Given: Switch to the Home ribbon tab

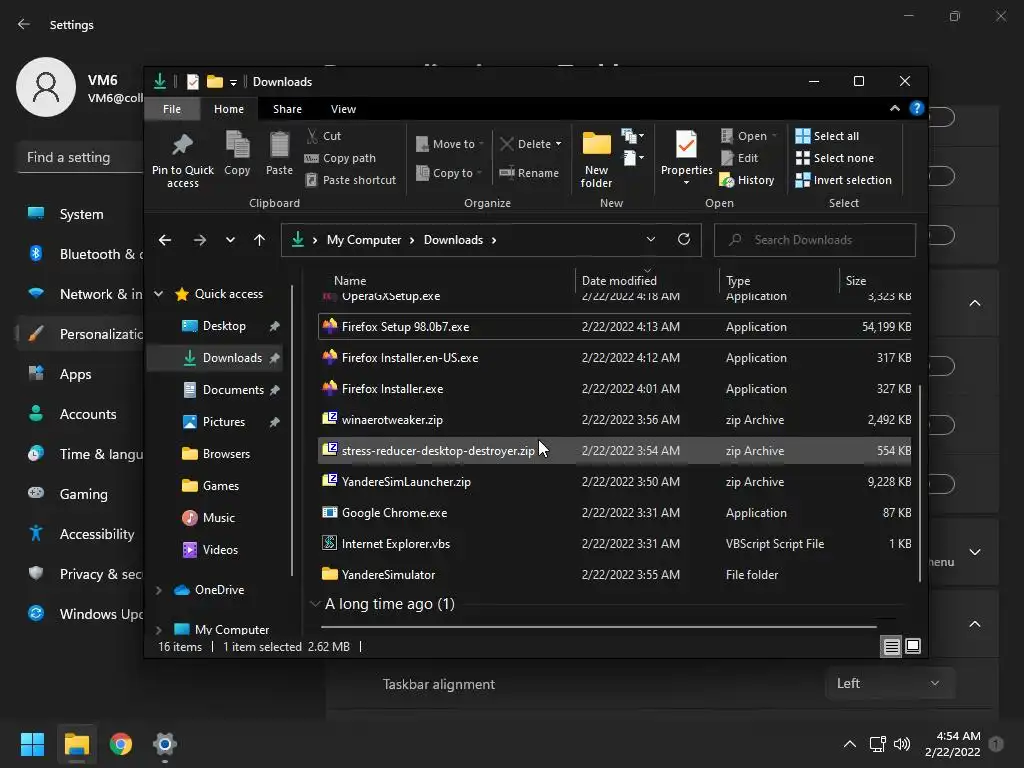Looking at the screenshot, I should pos(229,109).
